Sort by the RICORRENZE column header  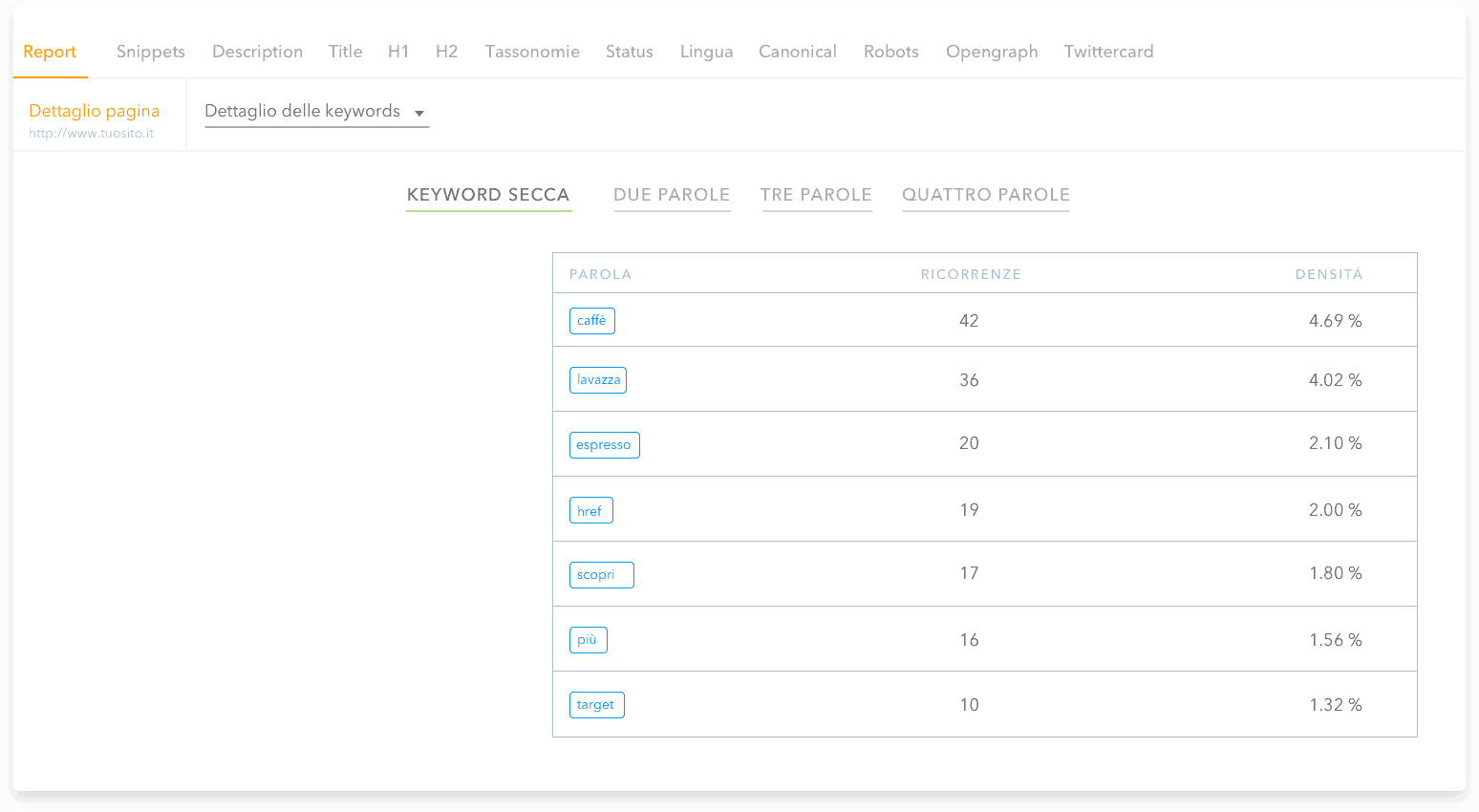click(x=971, y=274)
